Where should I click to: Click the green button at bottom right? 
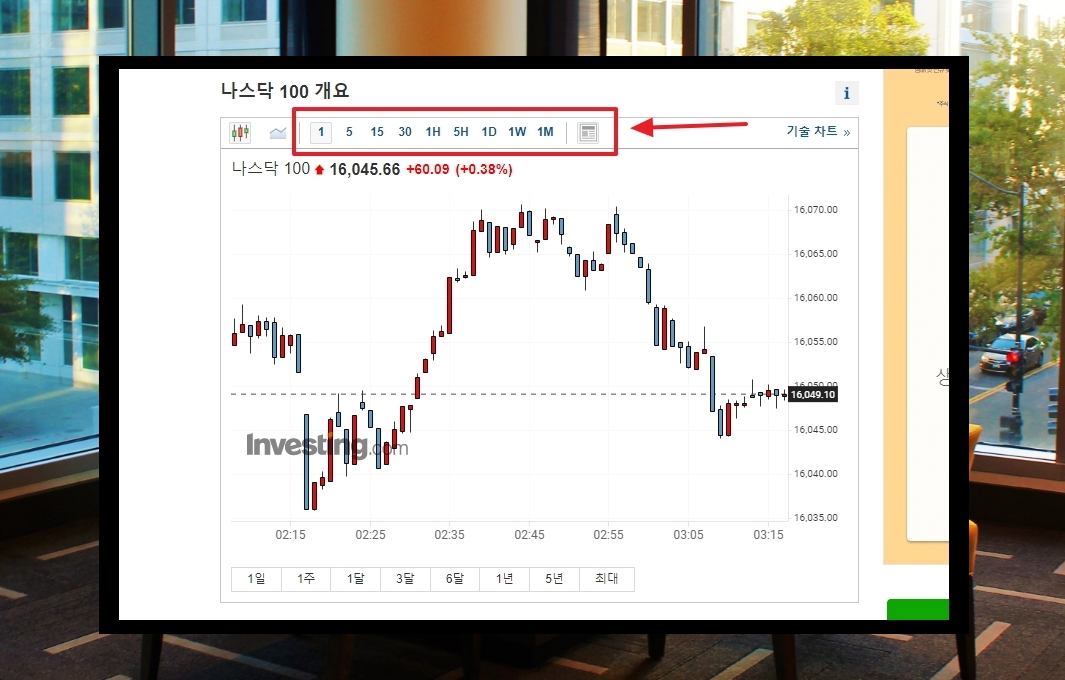pyautogui.click(x=918, y=609)
